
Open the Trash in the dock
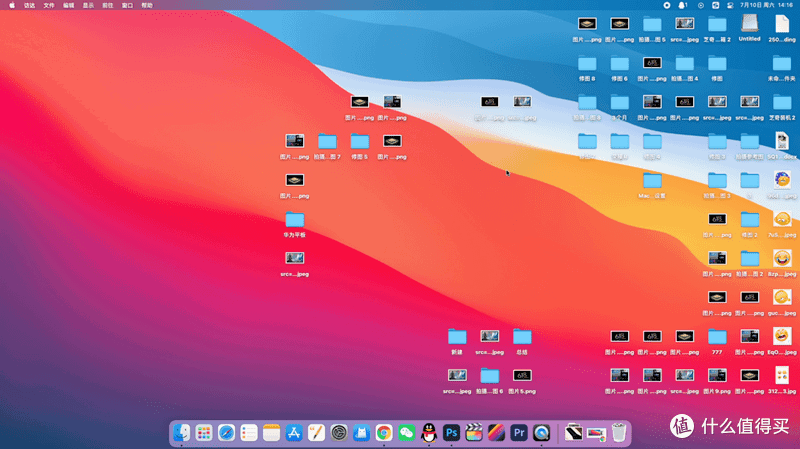(619, 433)
